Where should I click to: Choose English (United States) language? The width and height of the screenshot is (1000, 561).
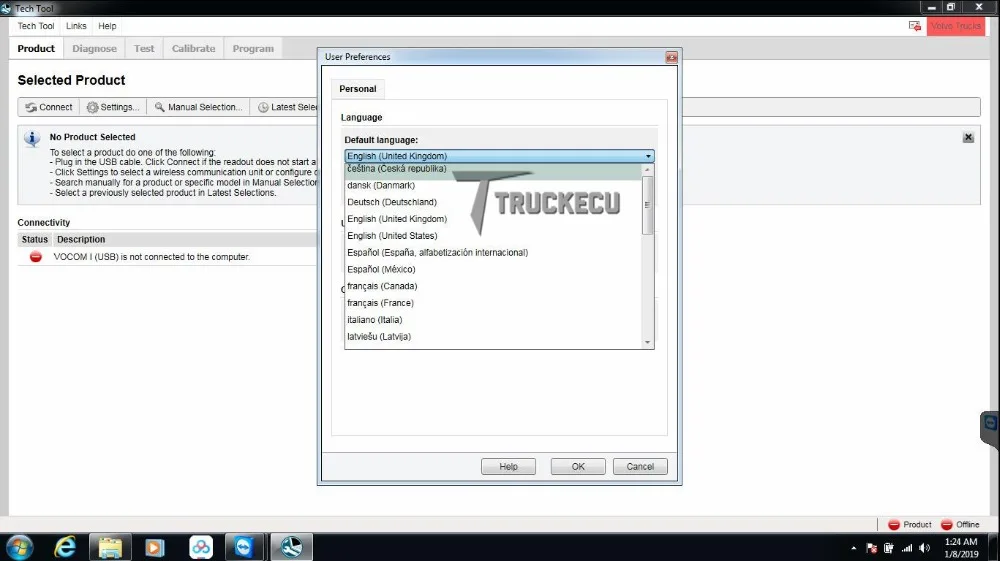(x=493, y=236)
